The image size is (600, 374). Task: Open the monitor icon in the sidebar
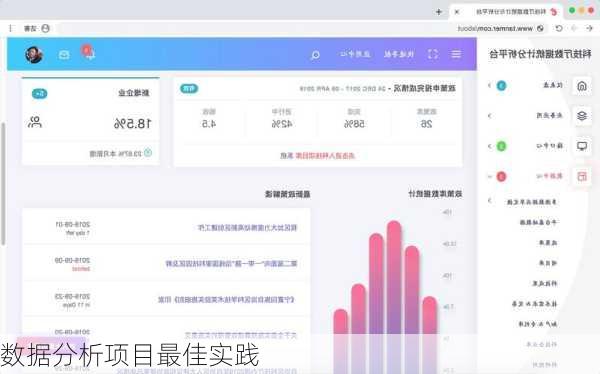click(582, 146)
